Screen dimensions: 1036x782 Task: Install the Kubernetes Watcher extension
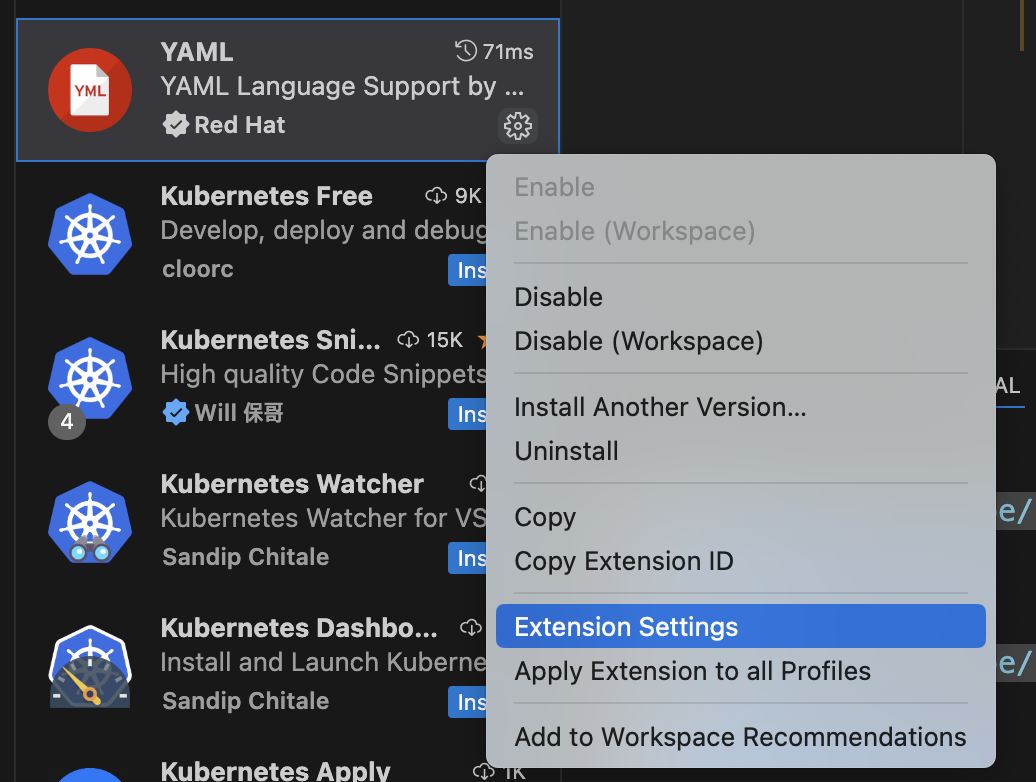tap(468, 558)
